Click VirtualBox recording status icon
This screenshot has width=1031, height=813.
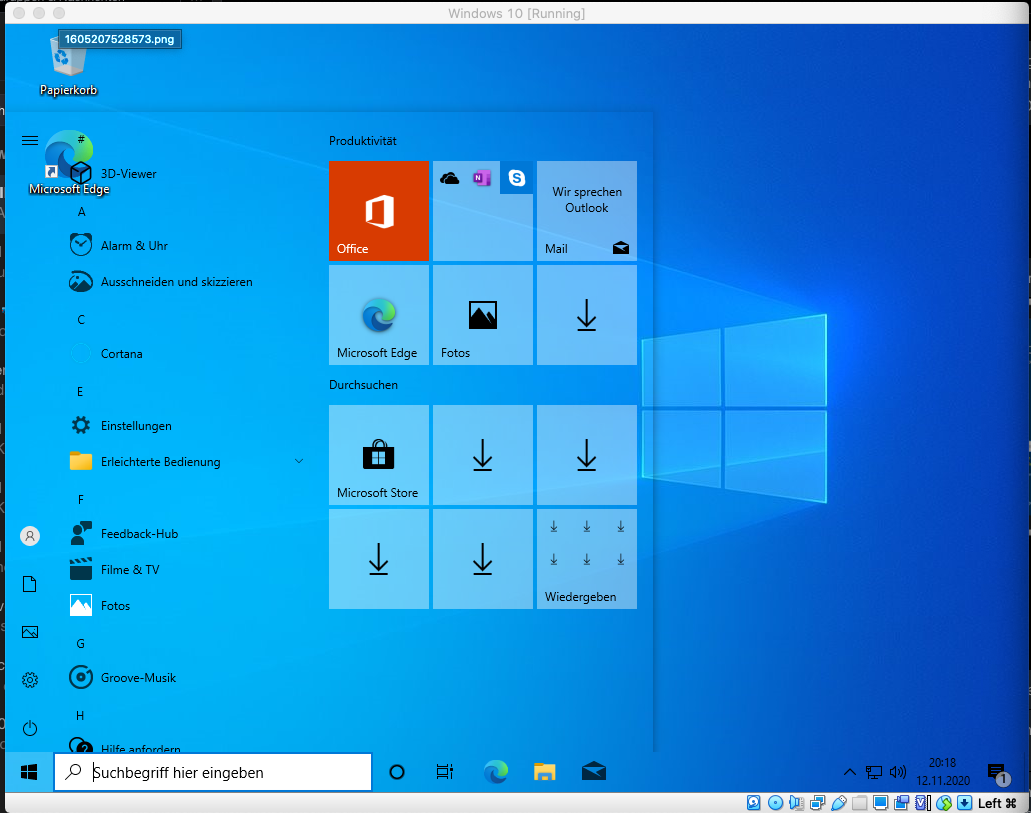pos(901,803)
